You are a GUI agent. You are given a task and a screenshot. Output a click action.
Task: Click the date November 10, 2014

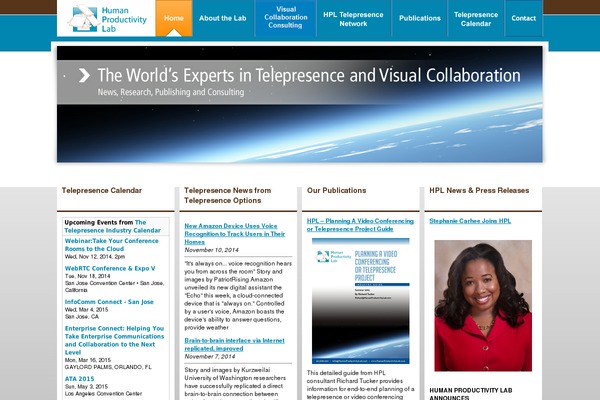(x=212, y=250)
